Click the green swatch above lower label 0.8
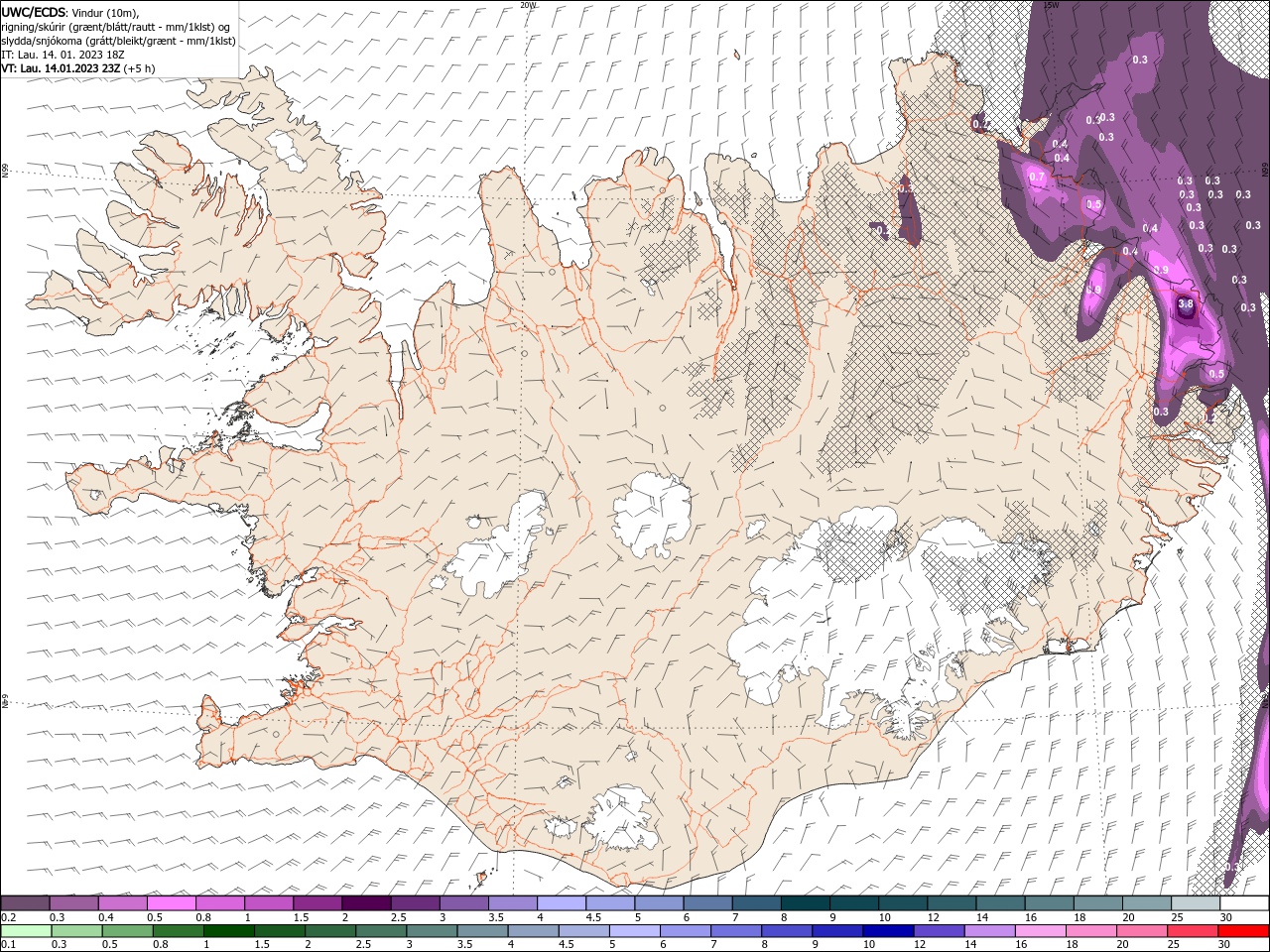 coord(178,931)
